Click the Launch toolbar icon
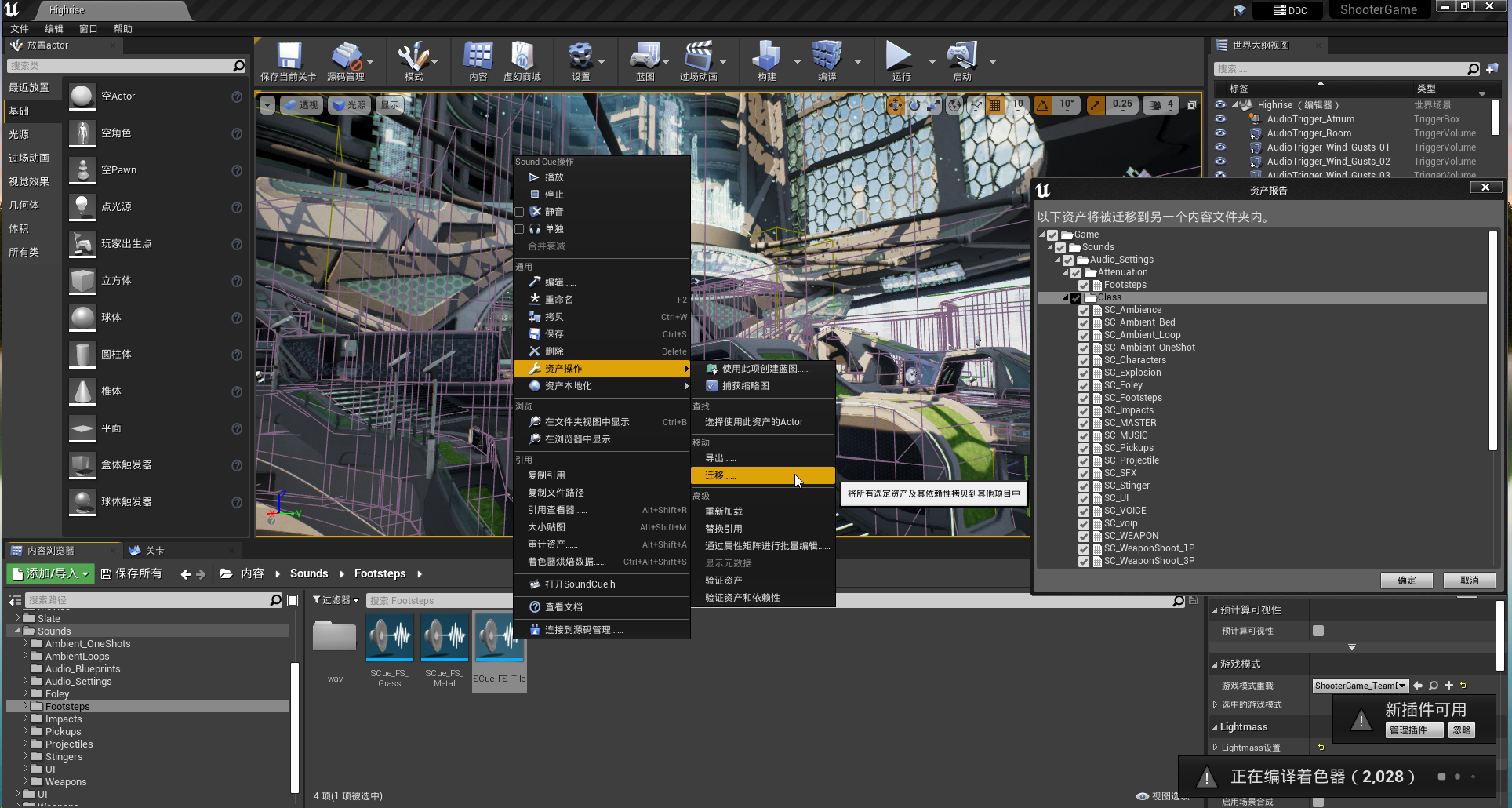The width and height of the screenshot is (1512, 808). coord(961,56)
